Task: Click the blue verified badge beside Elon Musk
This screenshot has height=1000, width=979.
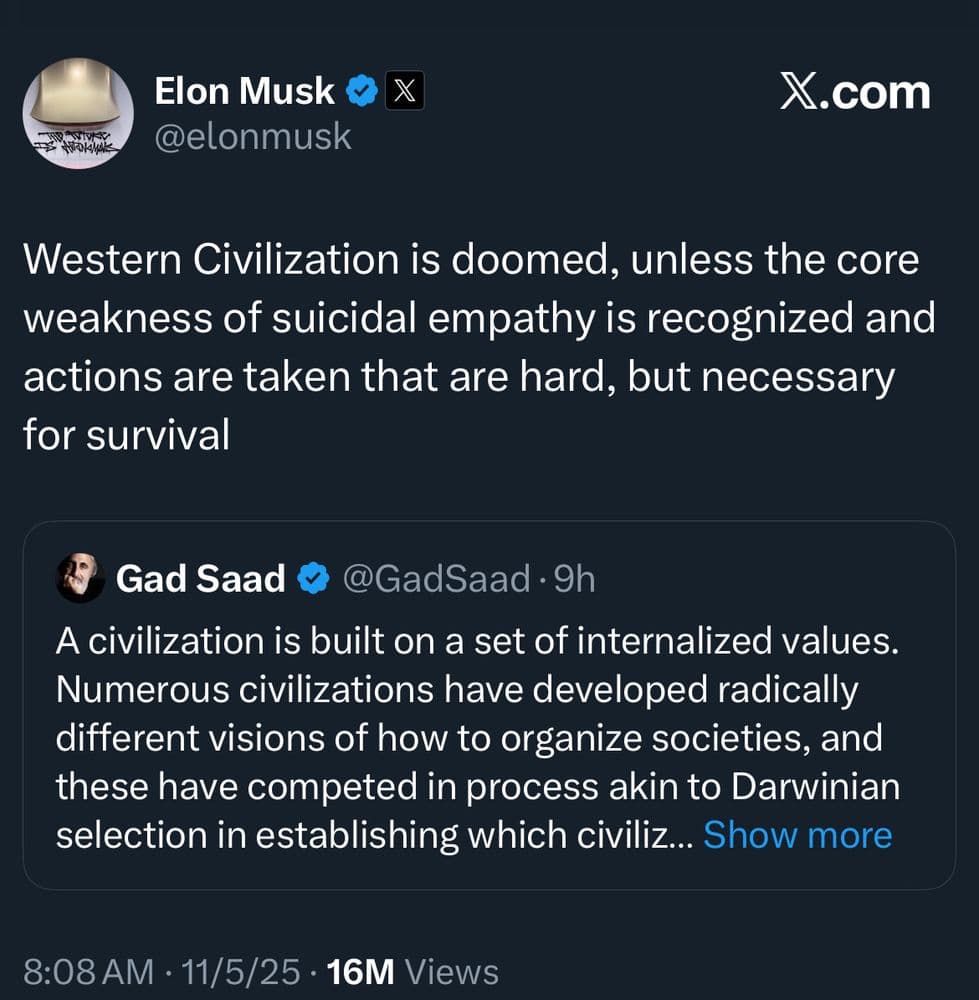Action: point(361,93)
